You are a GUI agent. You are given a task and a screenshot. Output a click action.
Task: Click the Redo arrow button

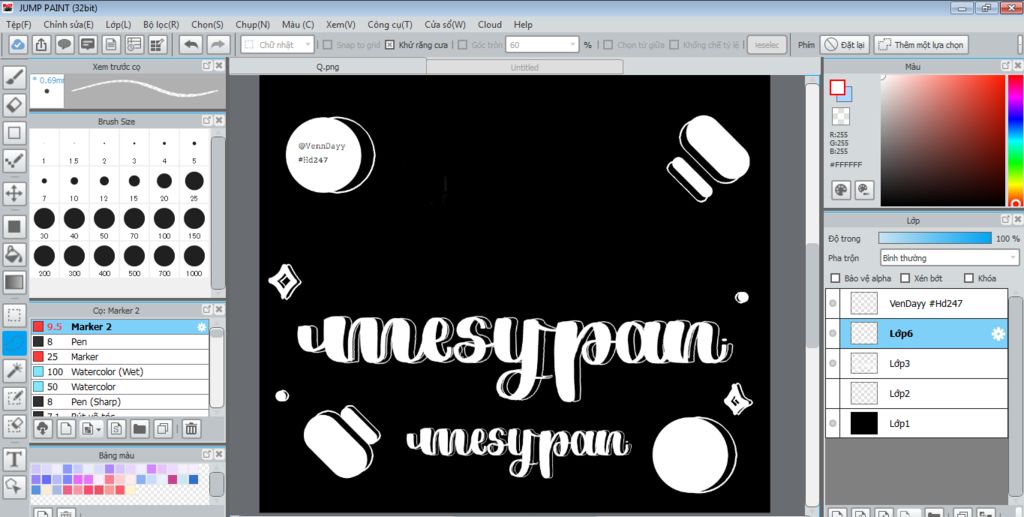point(218,44)
